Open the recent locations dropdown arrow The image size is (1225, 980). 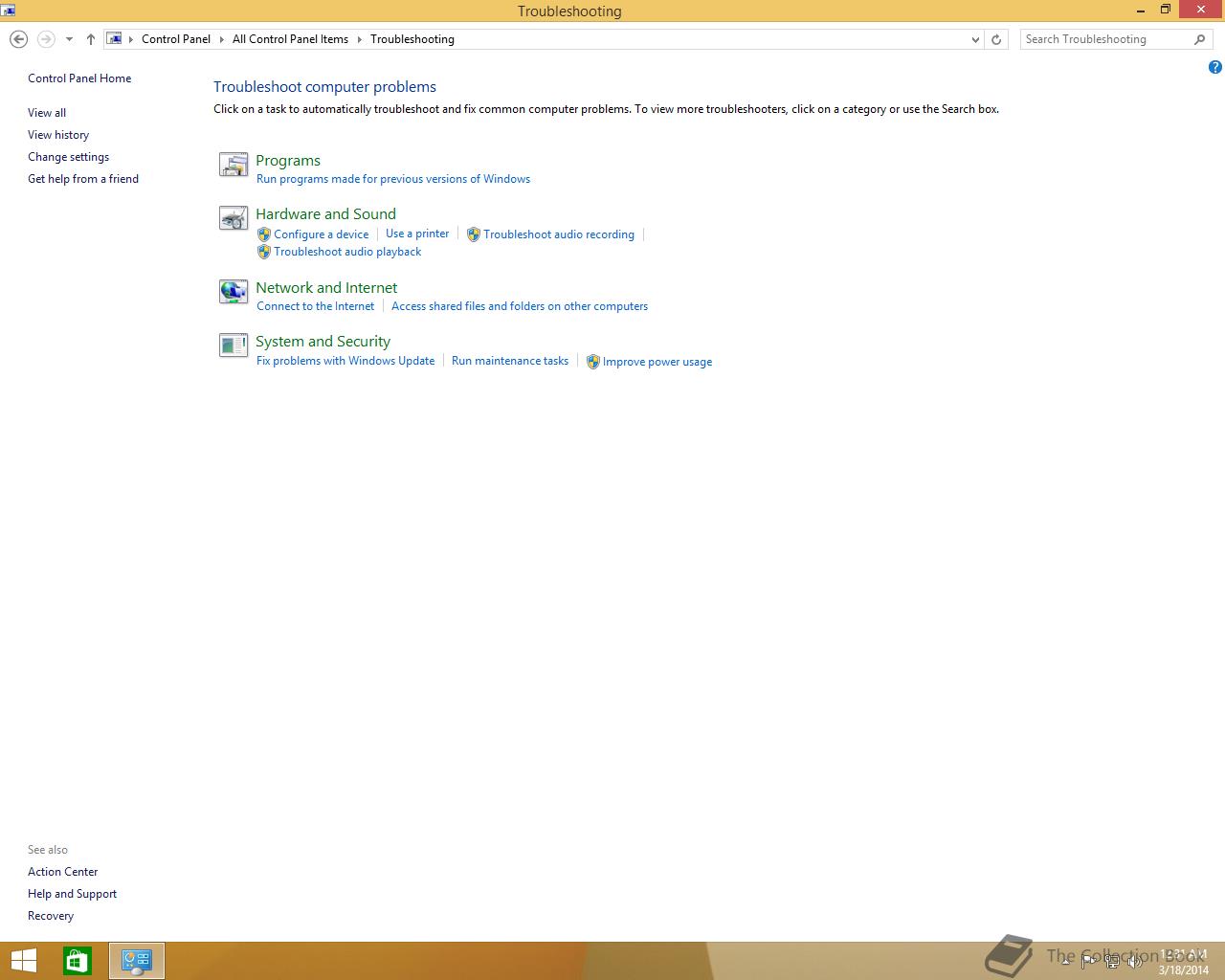coord(69,39)
